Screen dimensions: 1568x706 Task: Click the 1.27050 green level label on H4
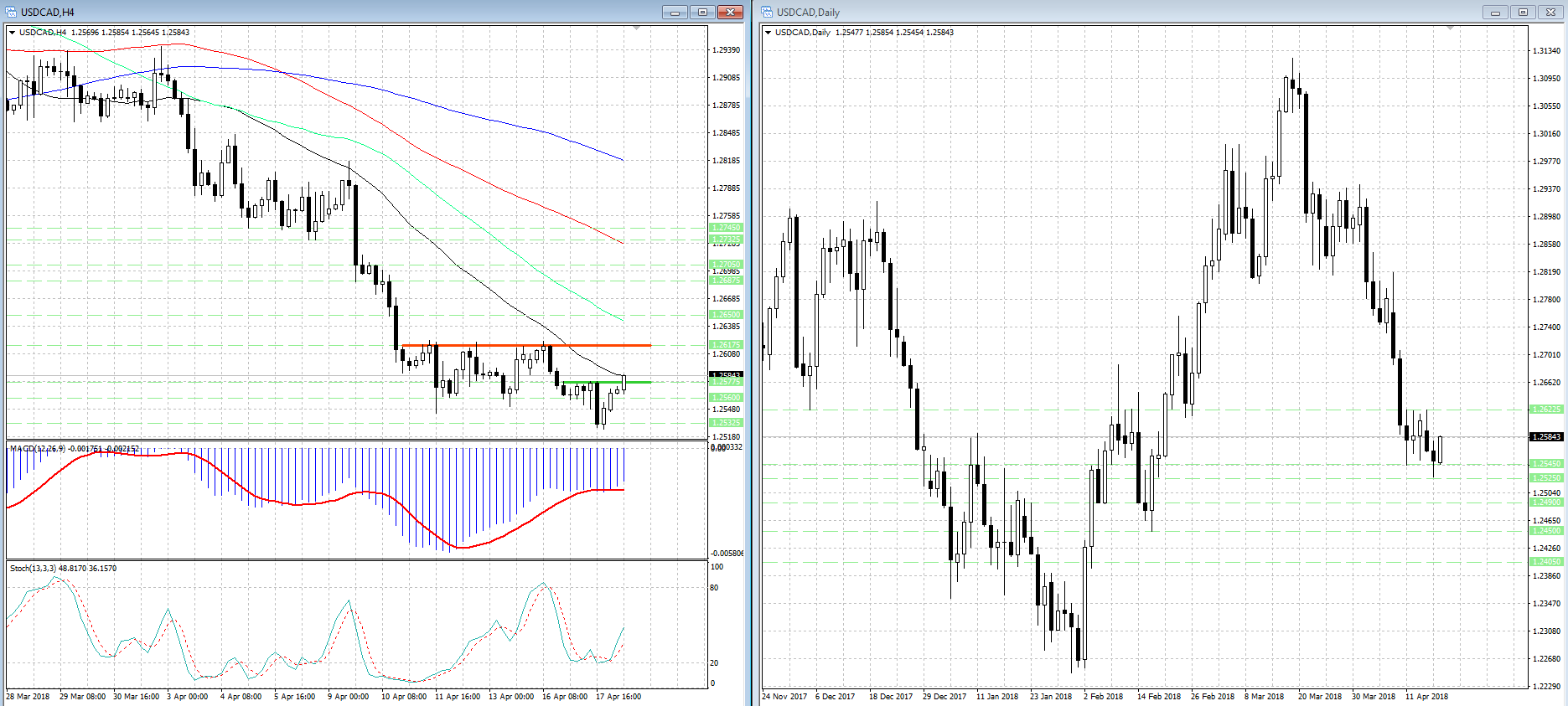pos(726,264)
